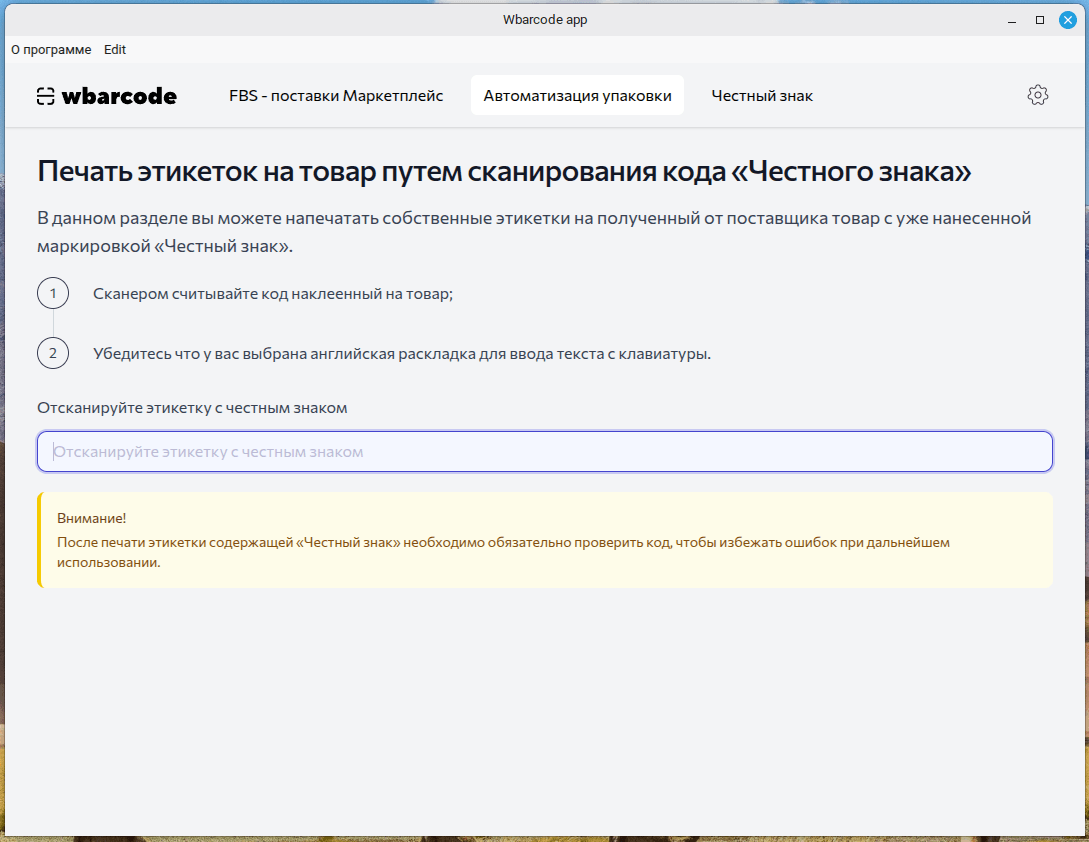Switch to the Честный знак tab
This screenshot has height=842, width=1089.
pos(762,95)
